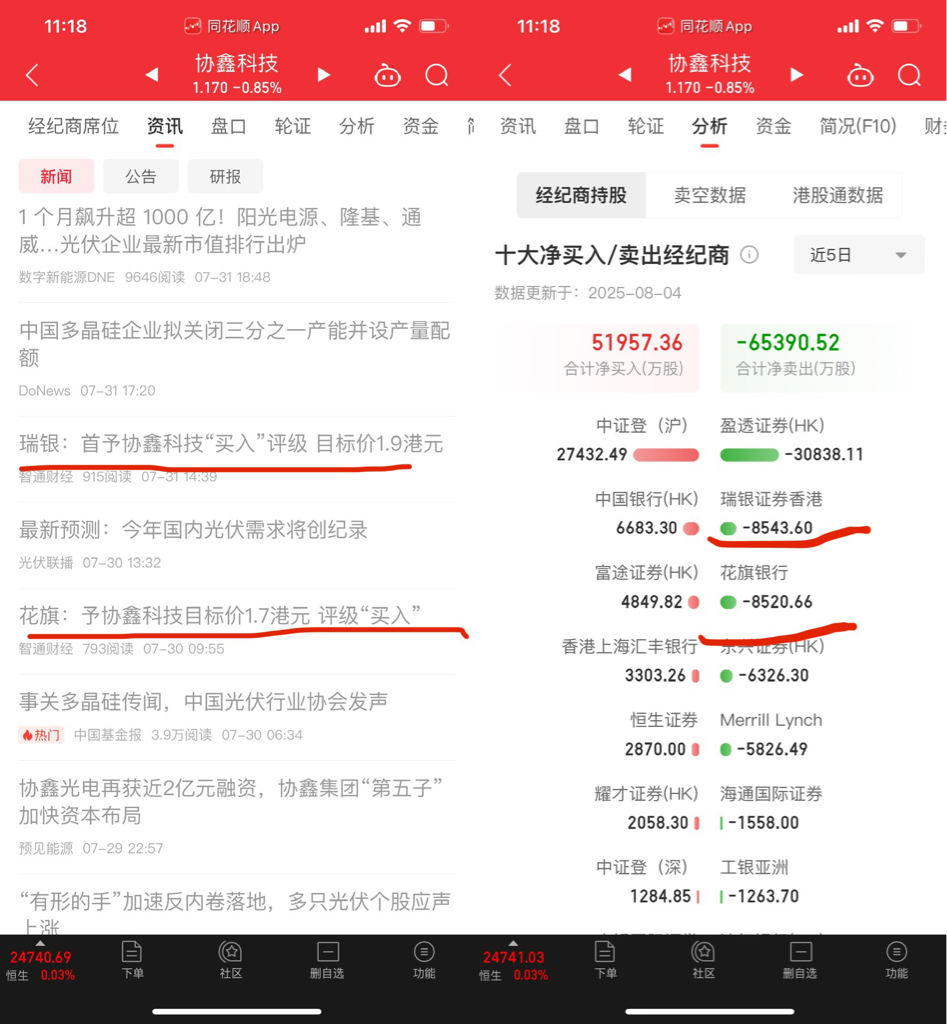Tap 盈透证券(HK) green sell bar

click(x=749, y=455)
